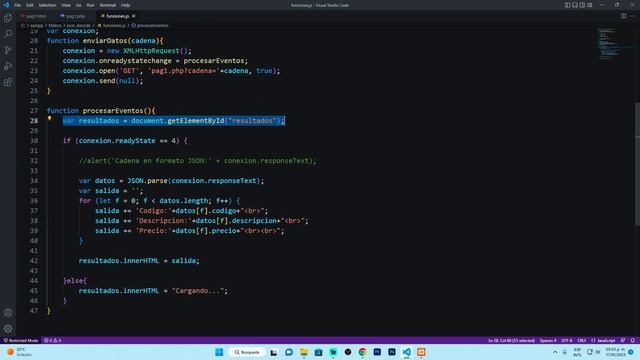Open the editor More Actions ellipsis

pyautogui.click(x=632, y=16)
